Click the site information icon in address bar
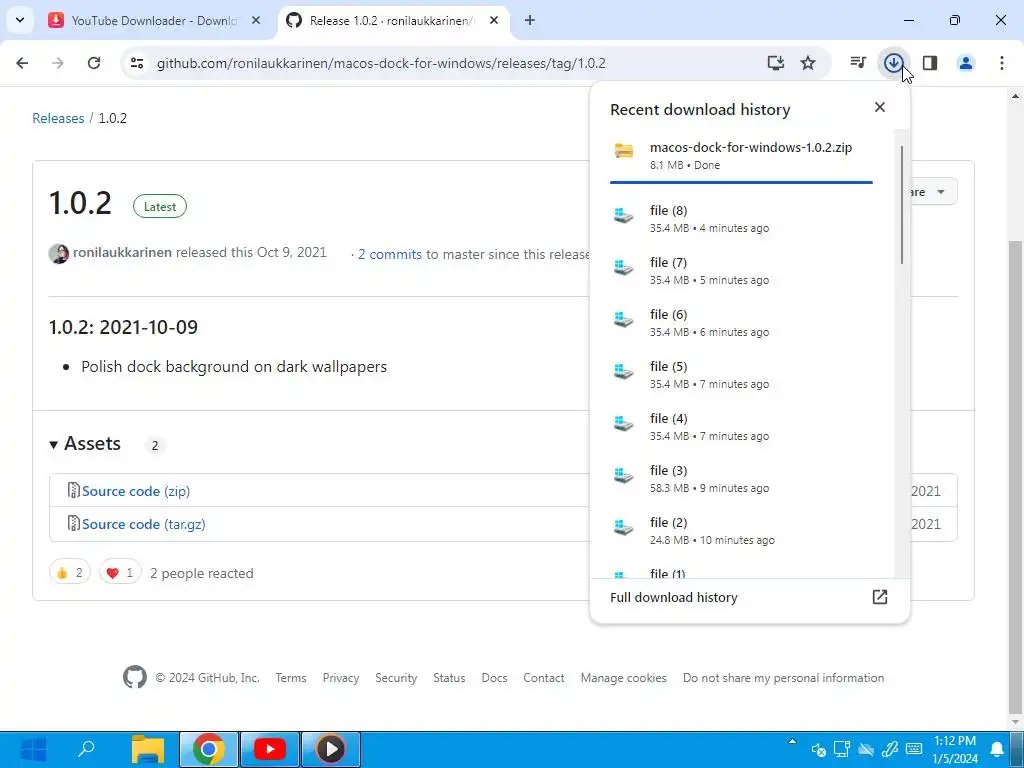 pyautogui.click(x=136, y=63)
